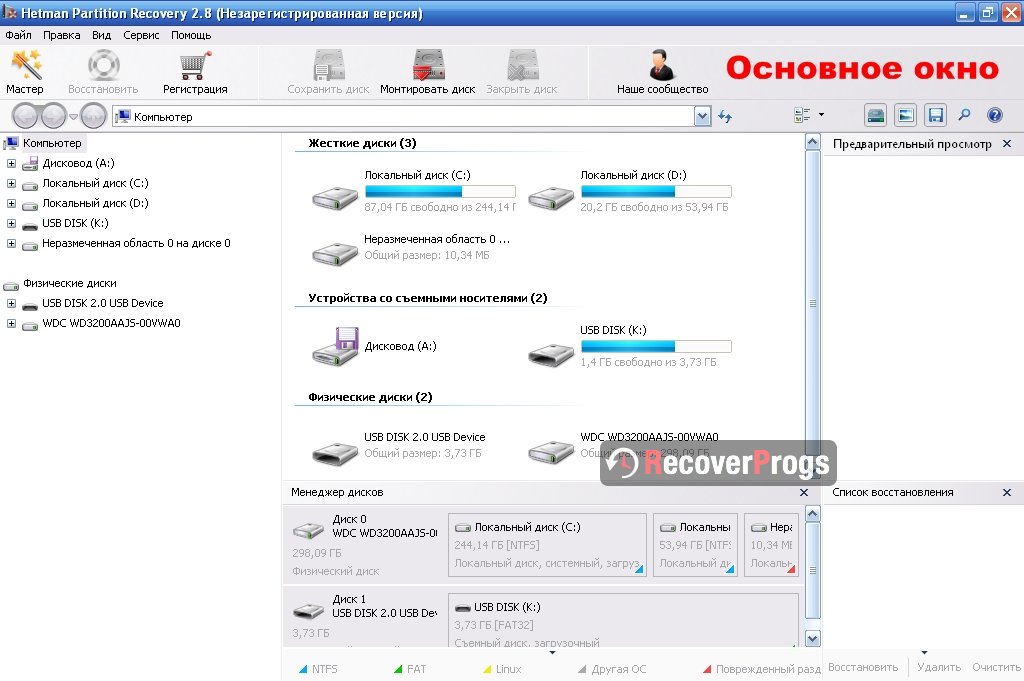Open the view mode dropdown arrow
This screenshot has width=1024, height=681.
click(821, 115)
